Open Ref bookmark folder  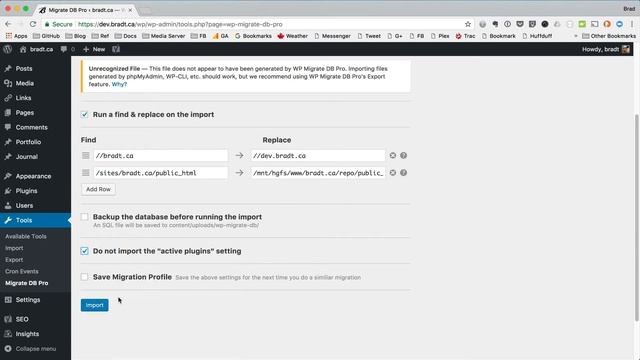point(100,36)
